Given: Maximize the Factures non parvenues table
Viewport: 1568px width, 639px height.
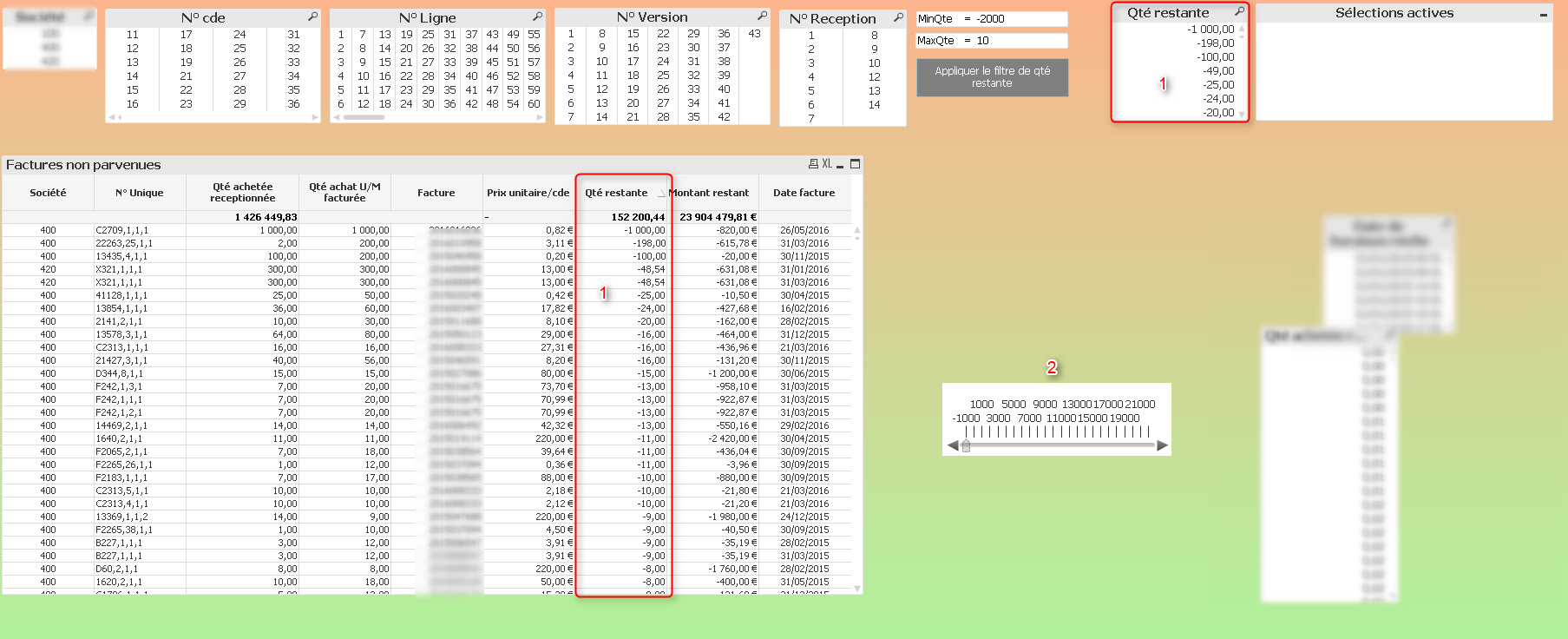Looking at the screenshot, I should (855, 163).
